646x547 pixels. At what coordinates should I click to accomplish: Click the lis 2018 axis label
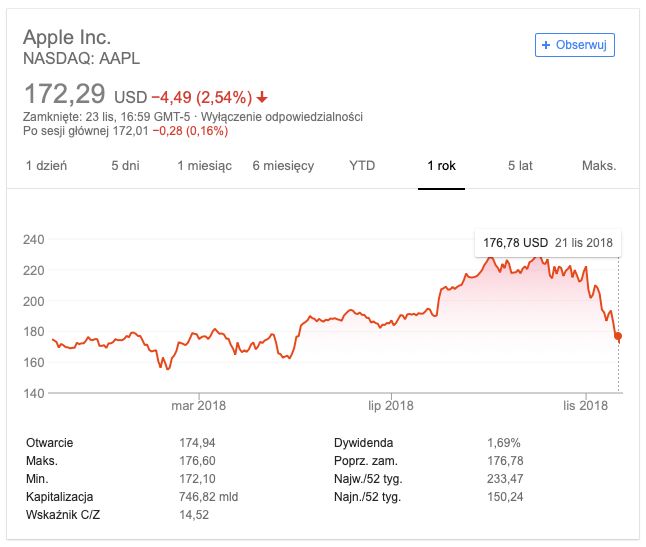coord(585,405)
